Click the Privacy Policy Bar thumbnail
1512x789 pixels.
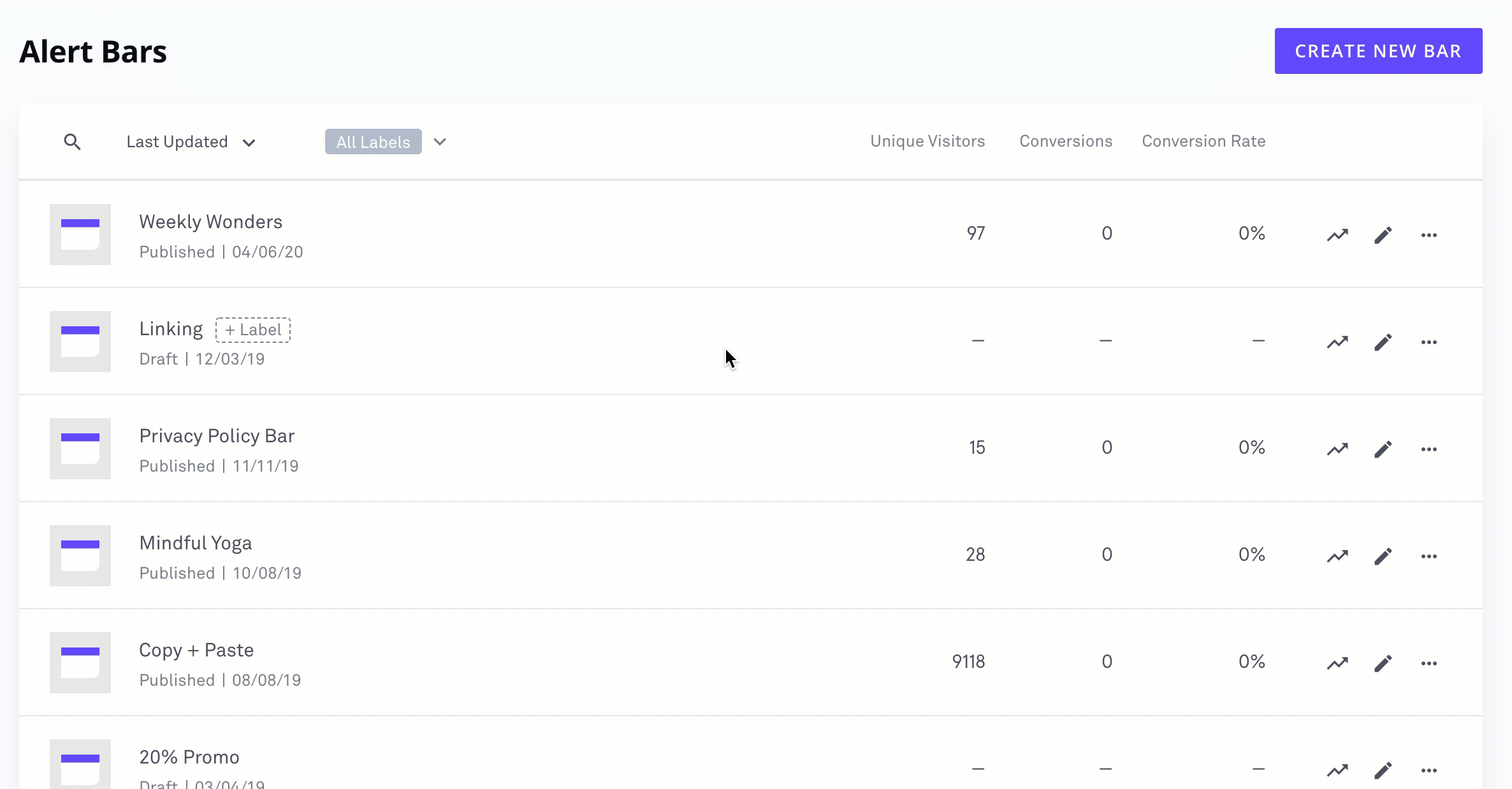[80, 449]
